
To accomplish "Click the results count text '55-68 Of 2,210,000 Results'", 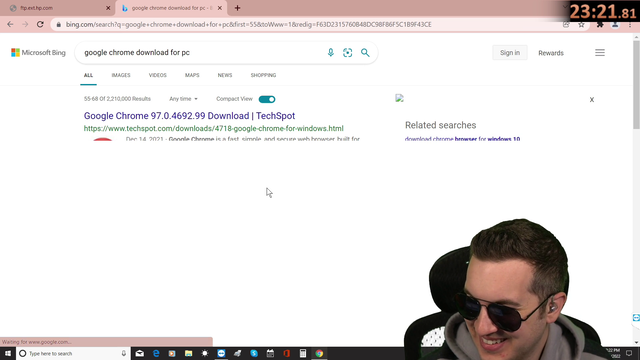I will [117, 99].
